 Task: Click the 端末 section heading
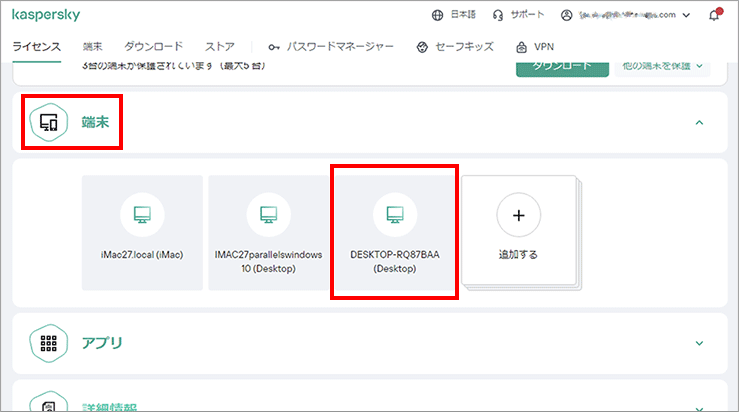[x=95, y=122]
